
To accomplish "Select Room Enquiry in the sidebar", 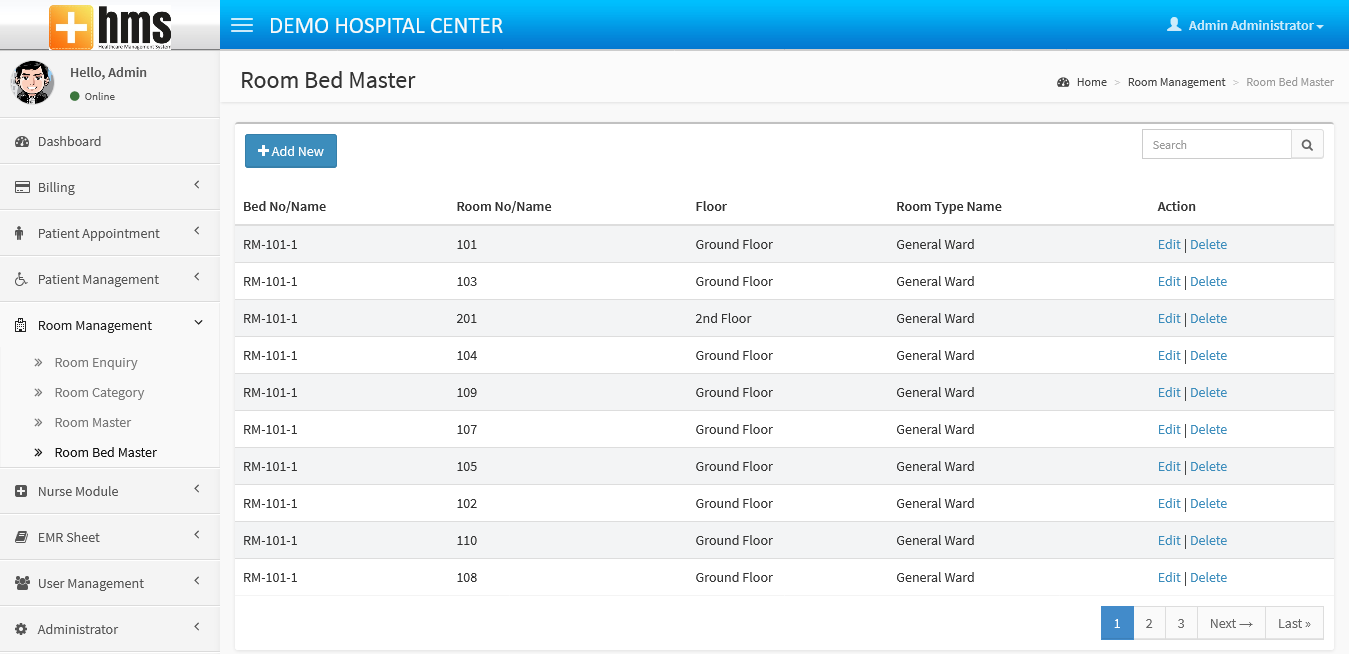I will click(x=96, y=363).
